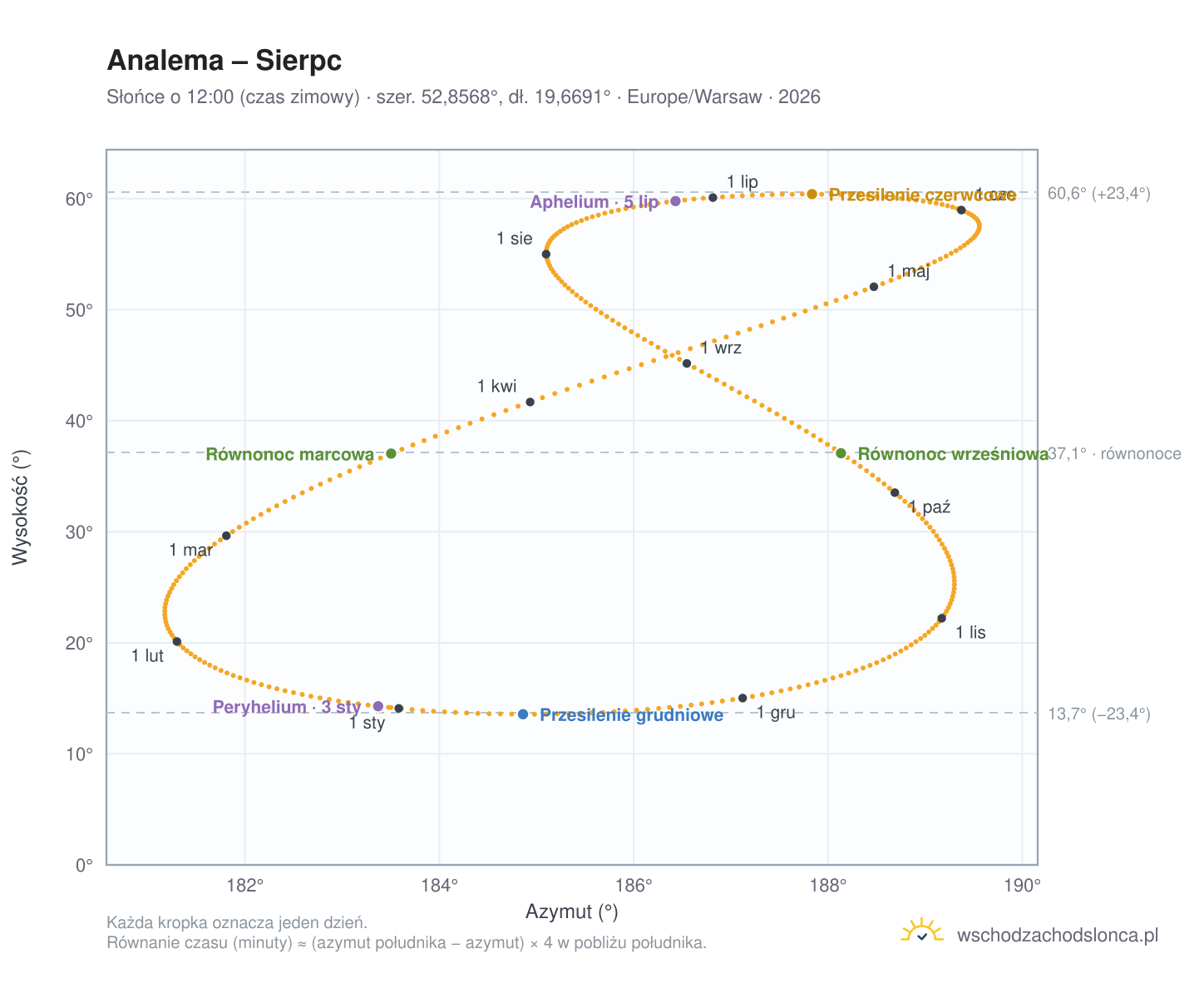Click the 1 maj date point
The height and width of the screenshot is (988, 1204).
click(x=874, y=287)
